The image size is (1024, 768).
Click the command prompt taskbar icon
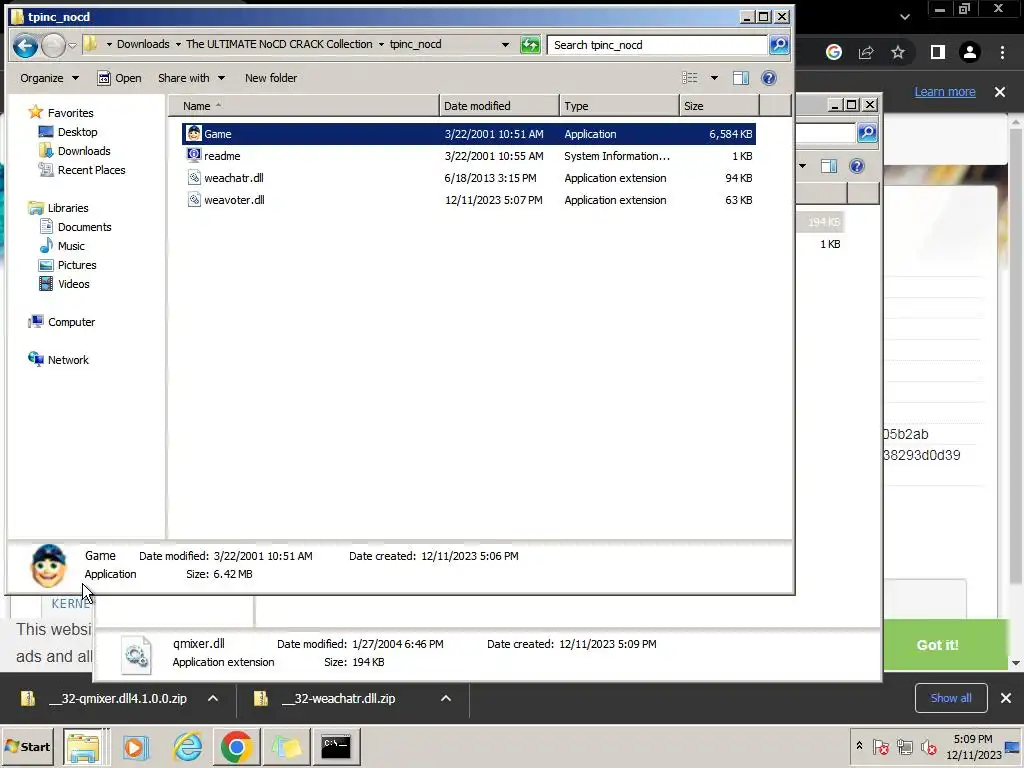[x=336, y=746]
